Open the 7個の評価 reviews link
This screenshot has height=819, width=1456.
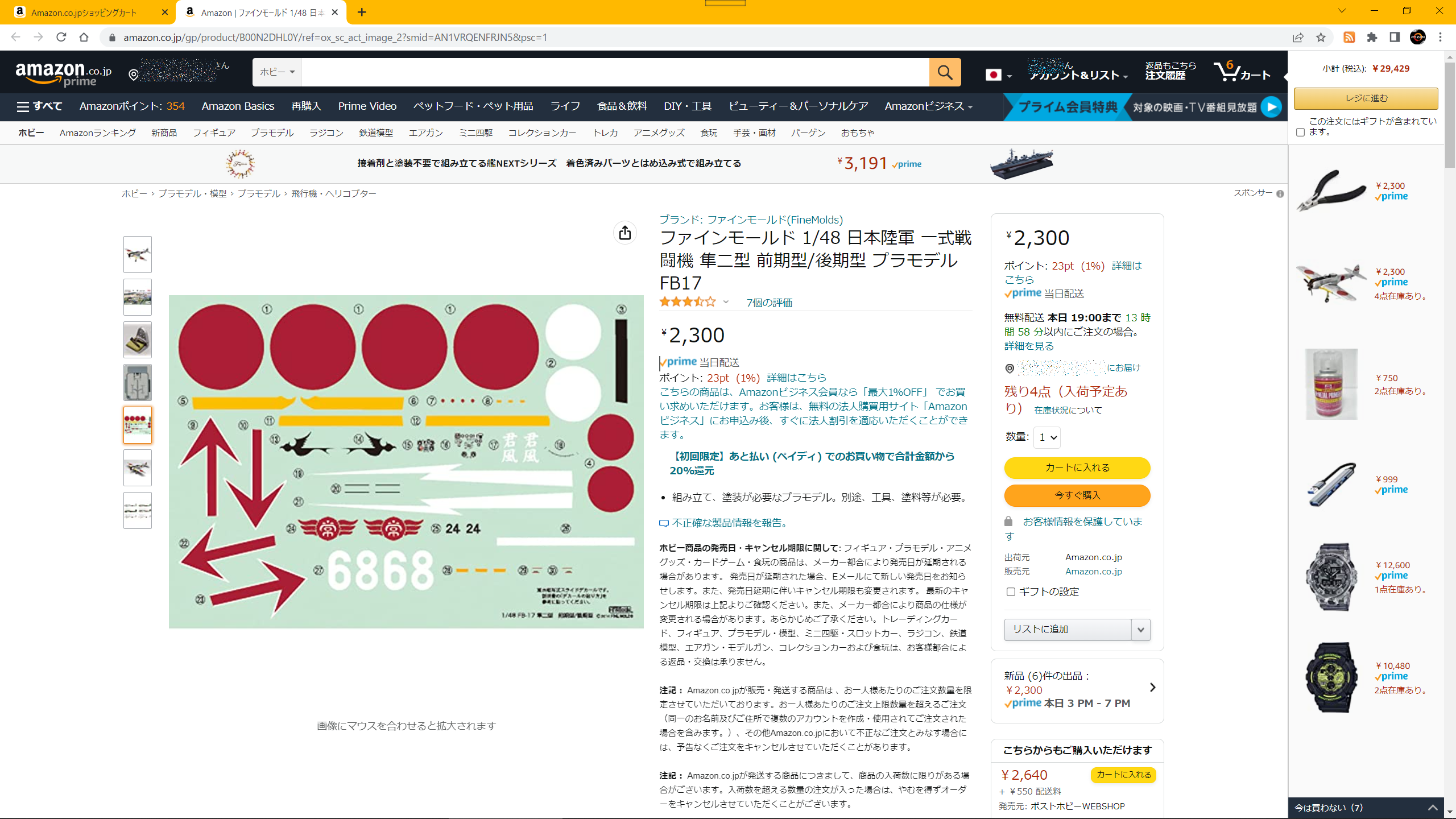(769, 303)
